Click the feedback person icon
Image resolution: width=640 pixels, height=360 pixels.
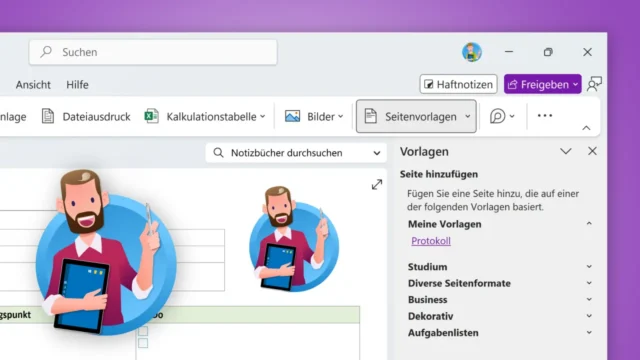pos(594,84)
